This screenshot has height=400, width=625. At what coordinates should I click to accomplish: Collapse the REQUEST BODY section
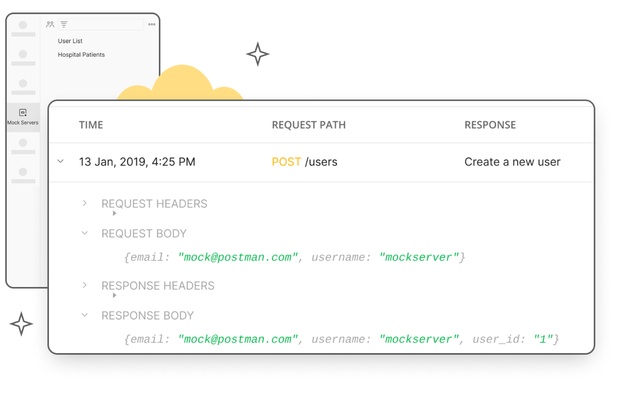pos(85,233)
